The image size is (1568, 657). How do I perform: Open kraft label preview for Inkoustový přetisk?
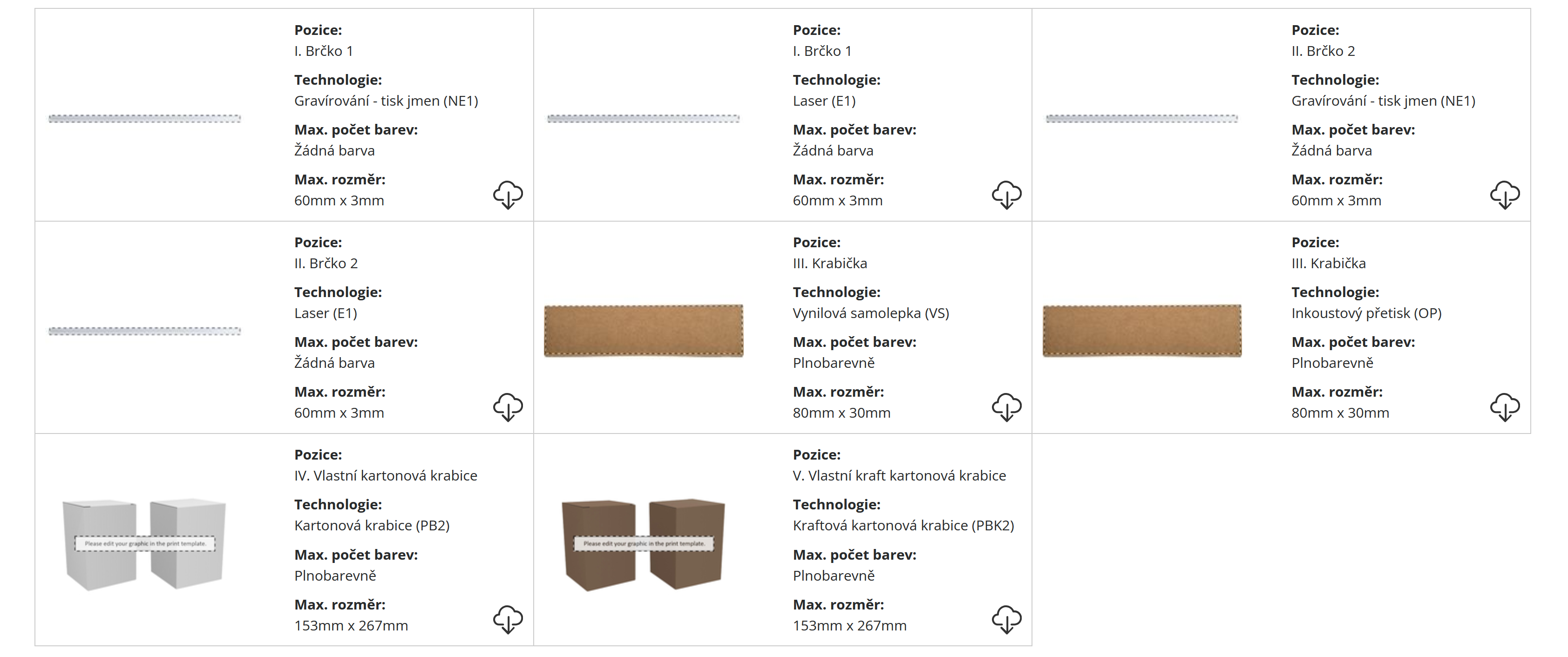1142,330
